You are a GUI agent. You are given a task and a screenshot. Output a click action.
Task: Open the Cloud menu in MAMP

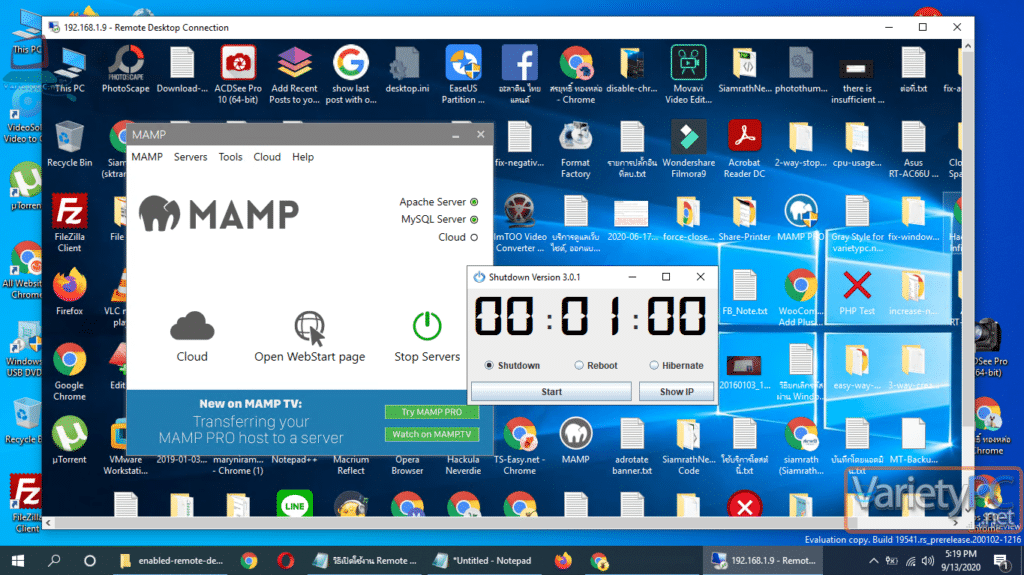[267, 157]
